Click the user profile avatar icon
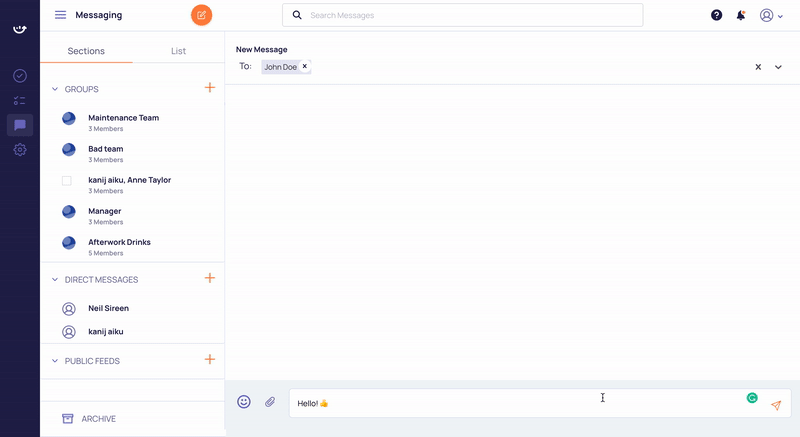This screenshot has height=437, width=800. (766, 15)
